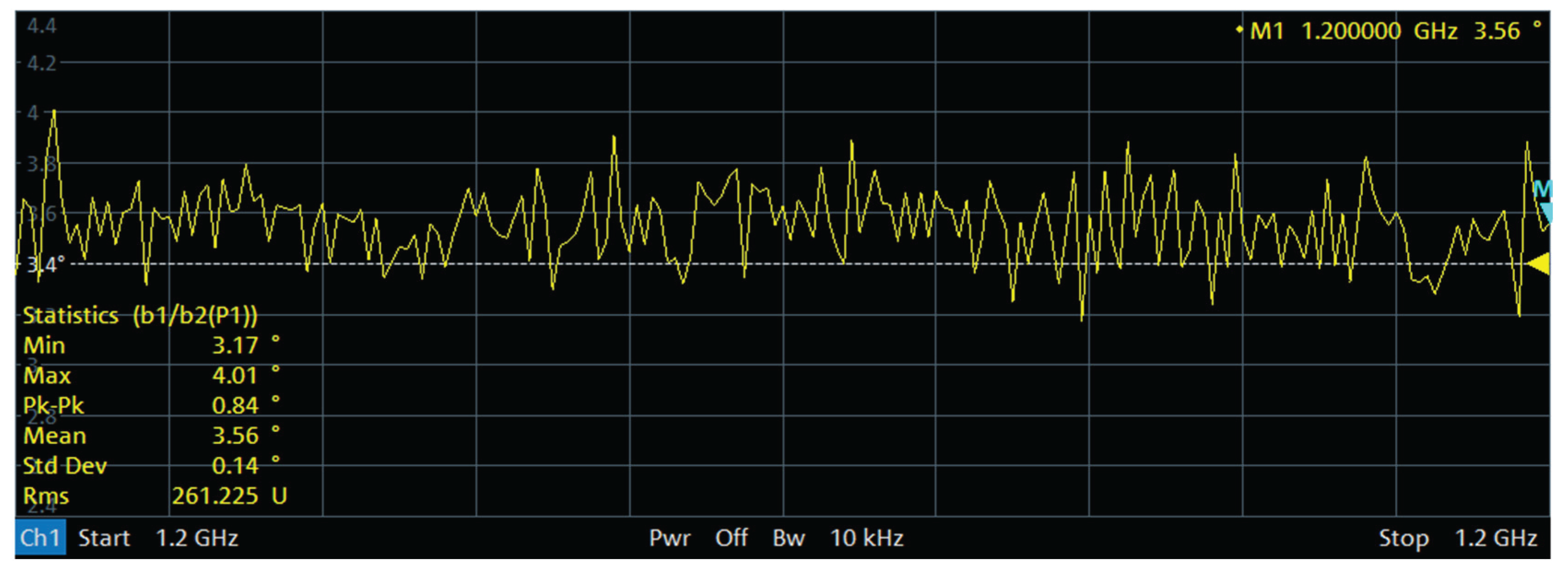
Task: Click the Stop 1.2 GHz field
Action: [1457, 538]
